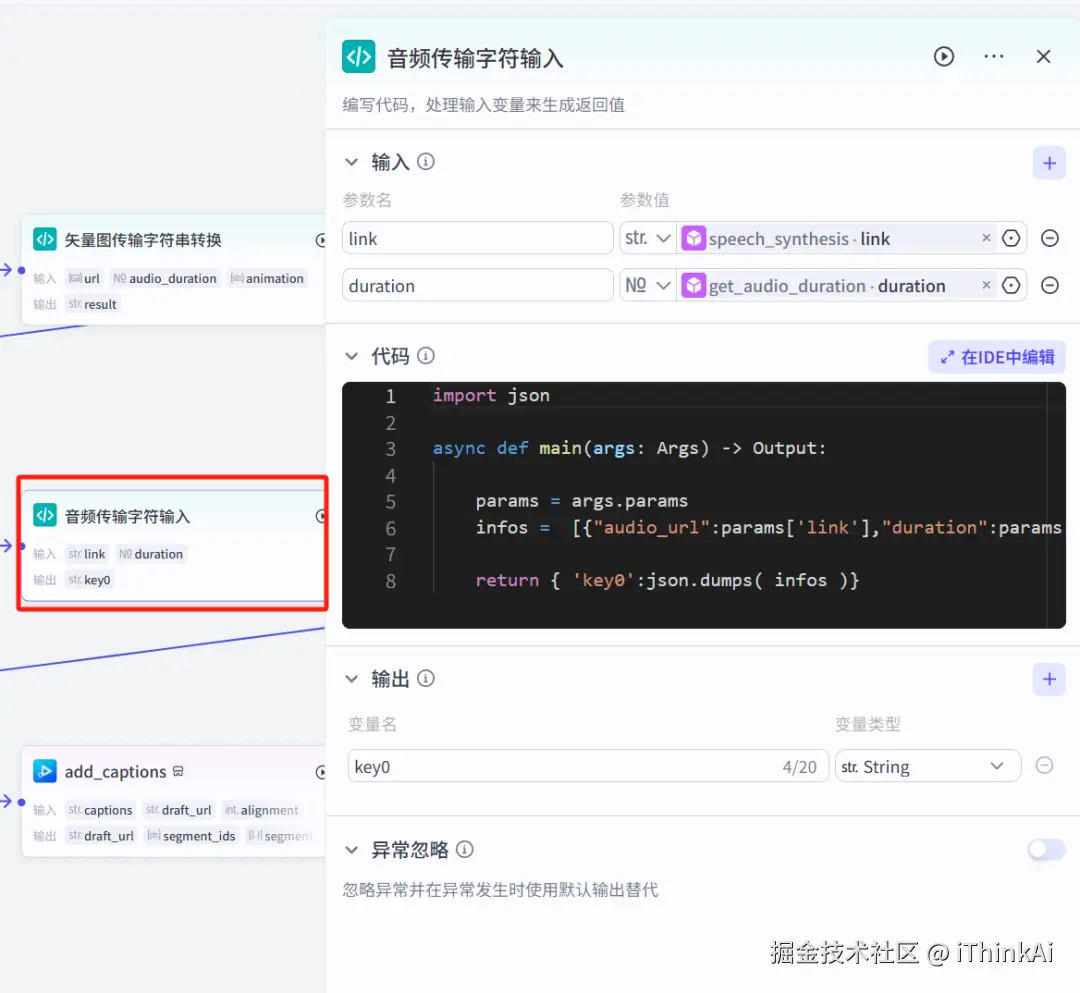Remove speech_synthesis reference with its x

pos(986,238)
